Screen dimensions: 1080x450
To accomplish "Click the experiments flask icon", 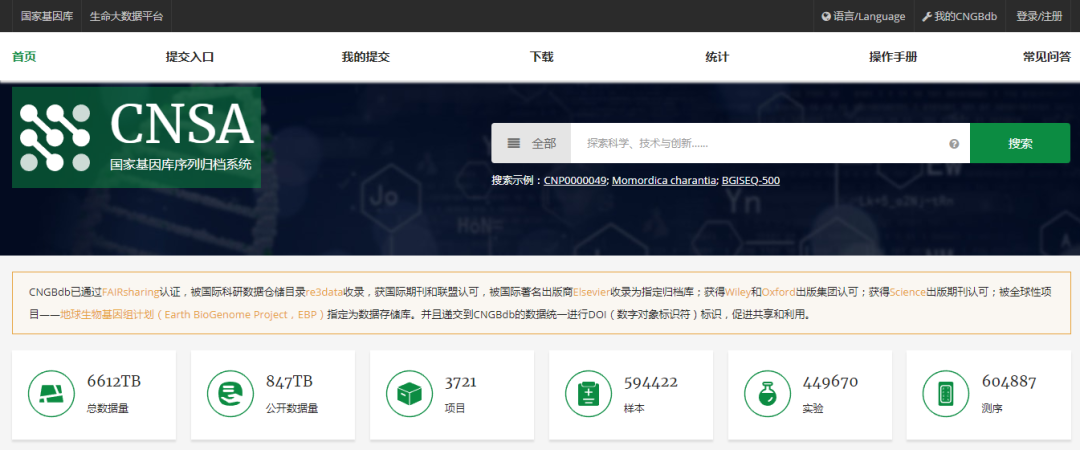I will tap(767, 394).
